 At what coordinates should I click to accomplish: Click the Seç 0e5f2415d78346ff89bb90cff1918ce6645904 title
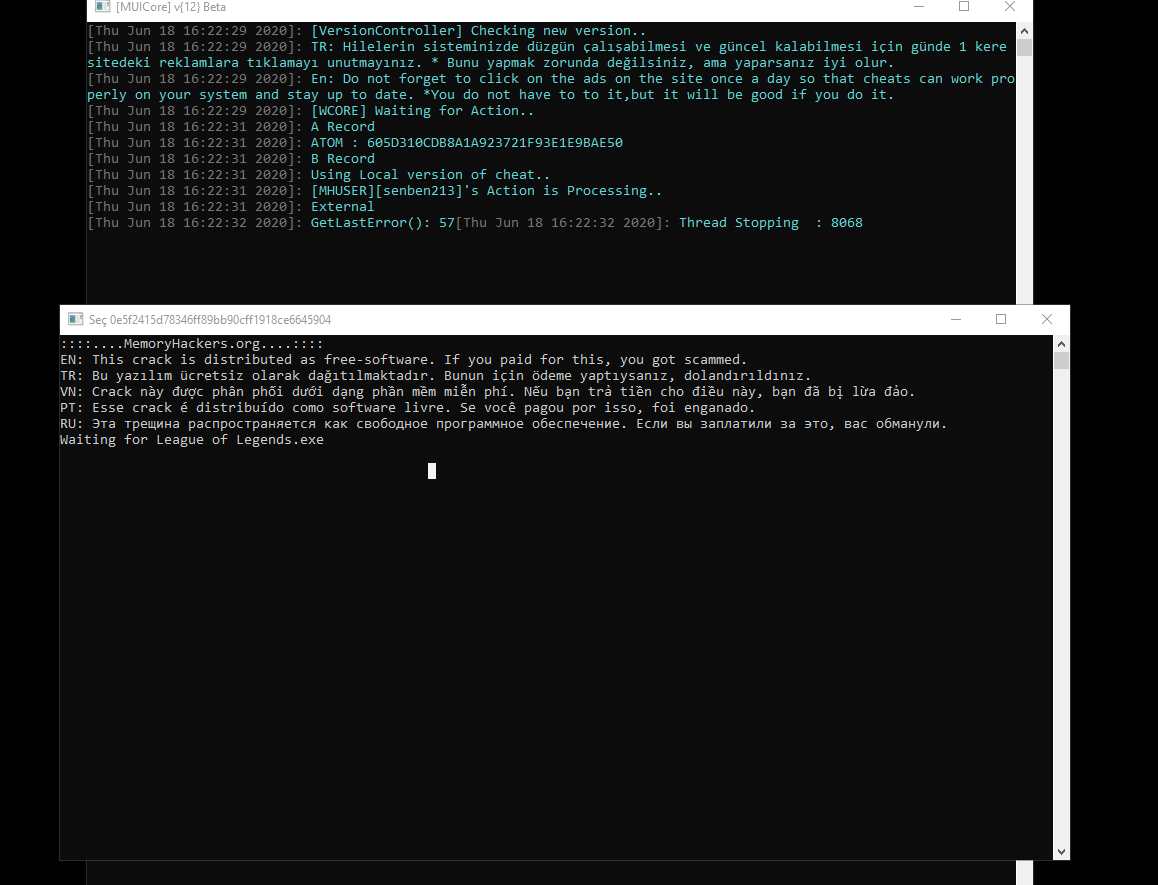click(x=210, y=320)
